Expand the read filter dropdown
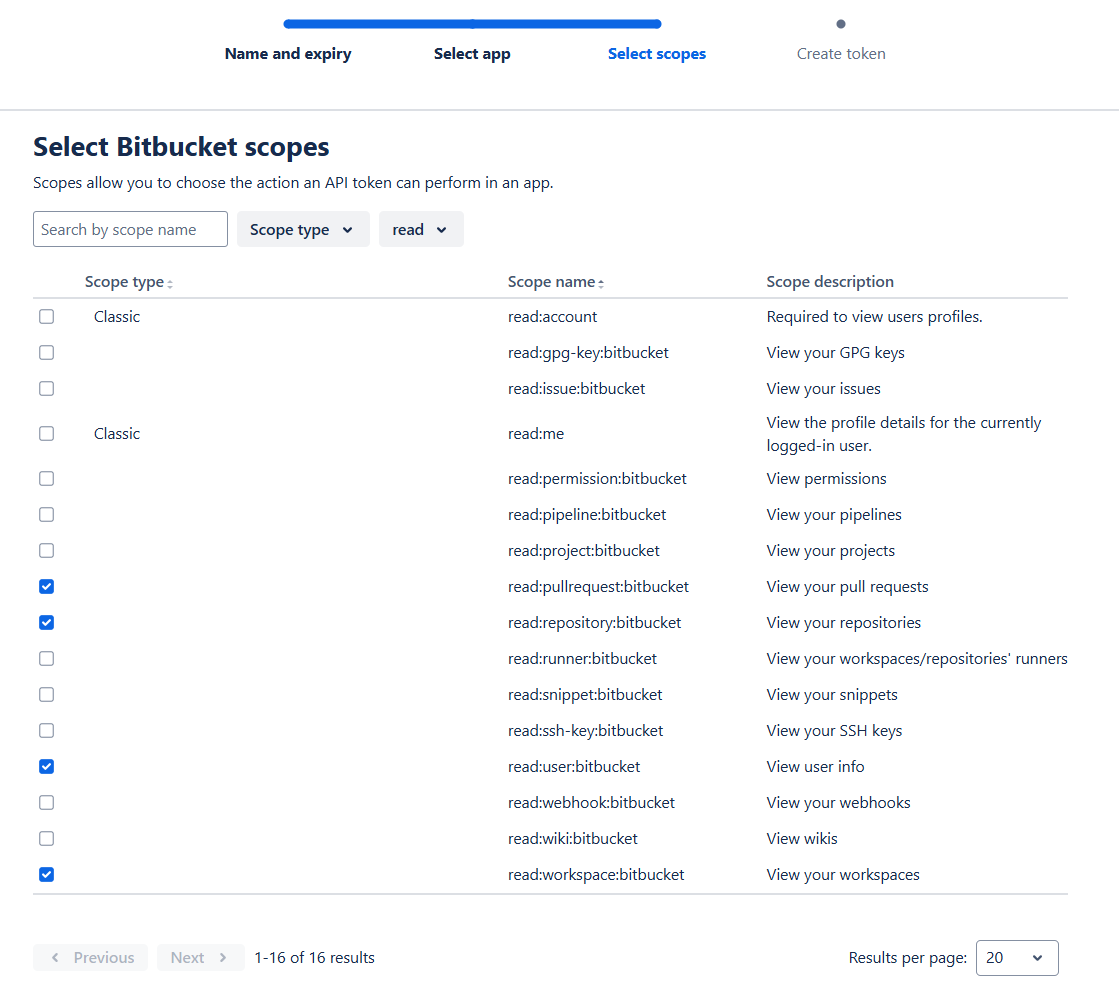The height and width of the screenshot is (1003, 1119). tap(420, 230)
